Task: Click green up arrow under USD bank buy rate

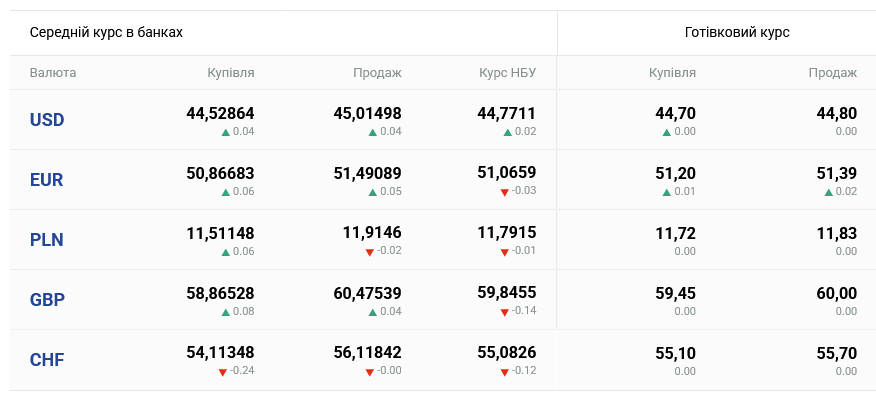Action: [226, 132]
